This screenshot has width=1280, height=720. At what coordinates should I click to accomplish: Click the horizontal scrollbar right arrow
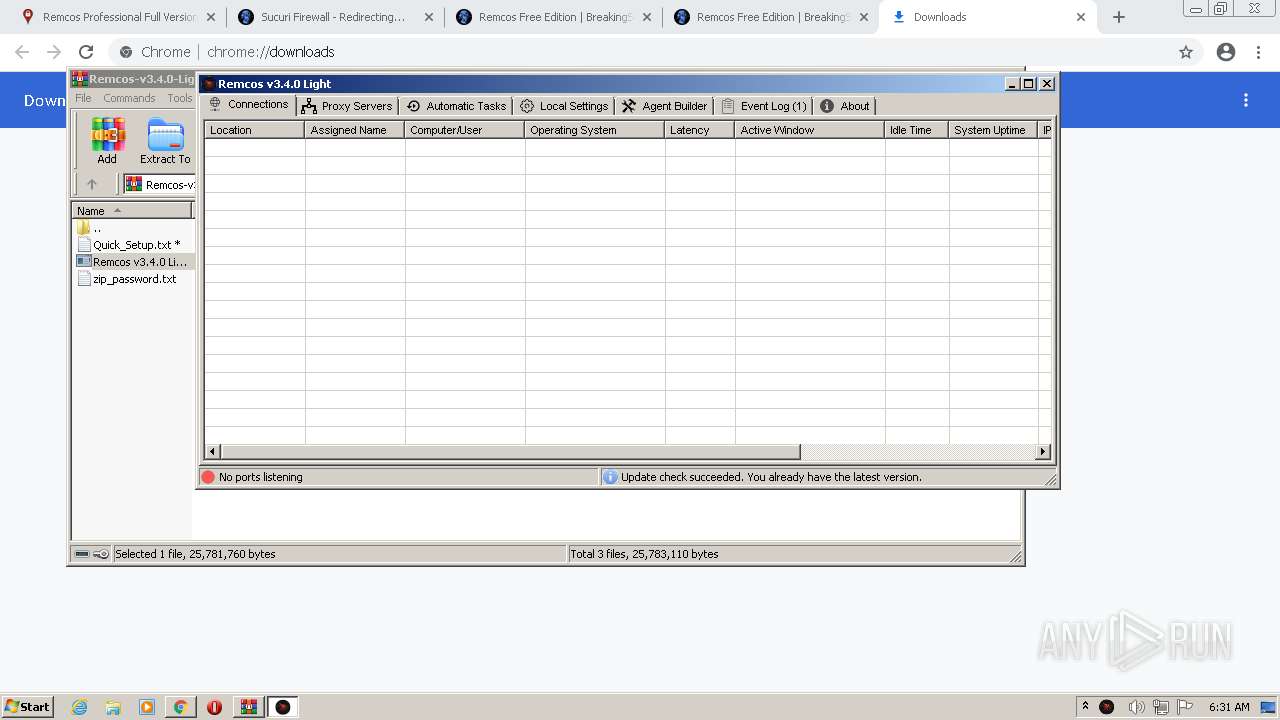[1043, 452]
